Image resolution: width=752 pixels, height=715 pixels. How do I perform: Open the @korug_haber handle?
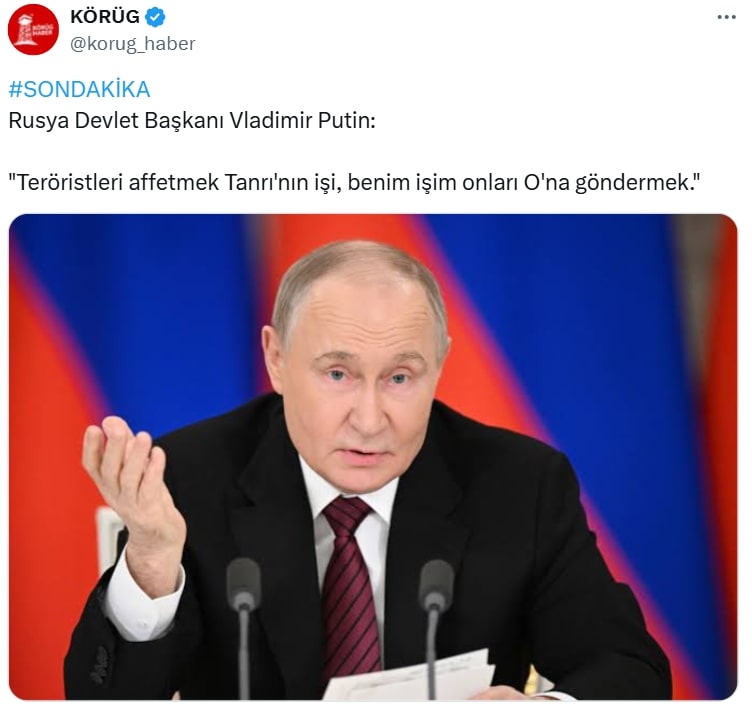[133, 44]
